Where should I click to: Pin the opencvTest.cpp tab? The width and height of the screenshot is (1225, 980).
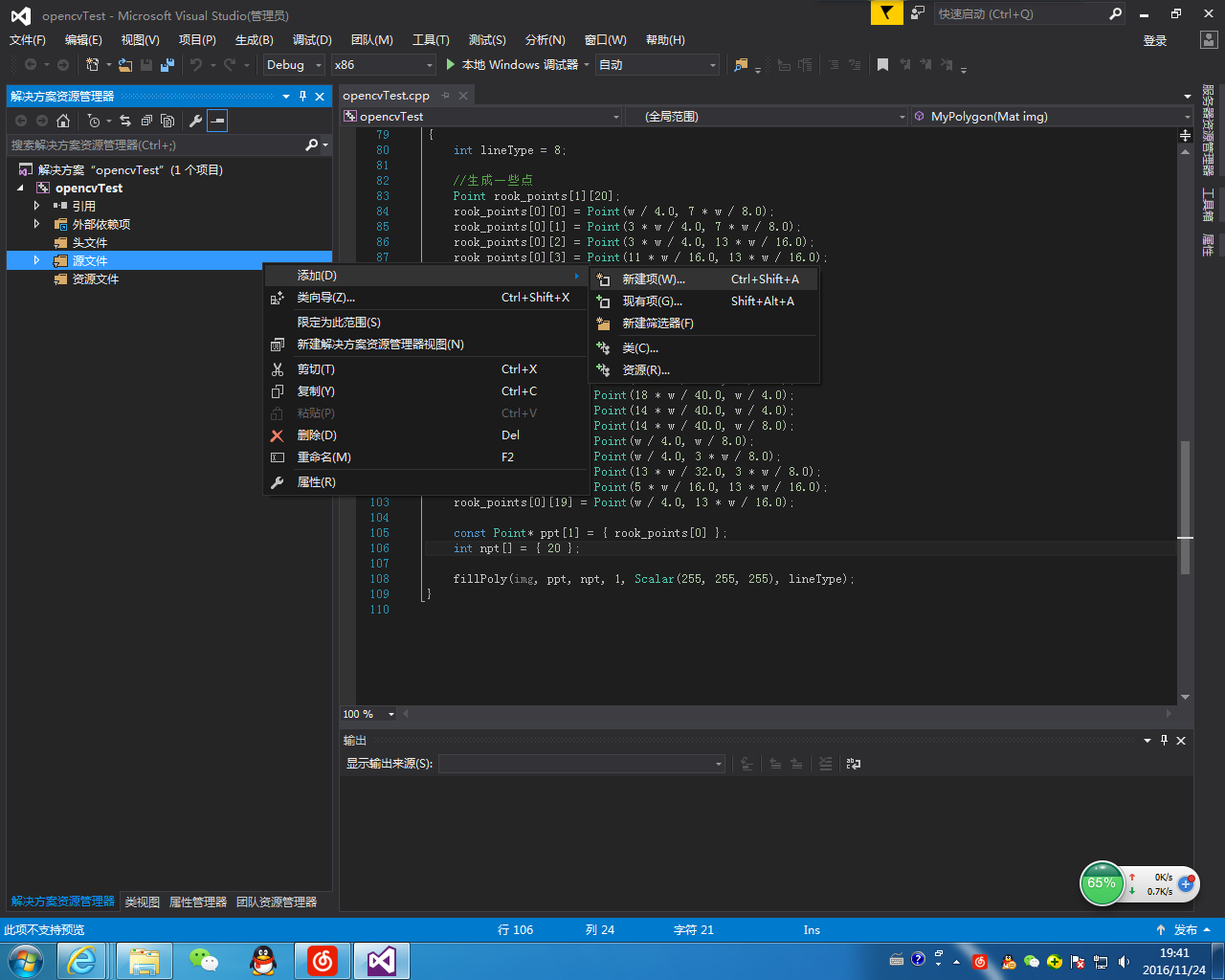click(446, 96)
